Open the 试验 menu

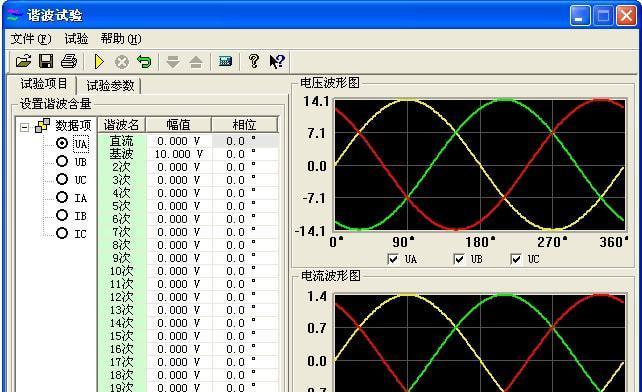point(76,39)
